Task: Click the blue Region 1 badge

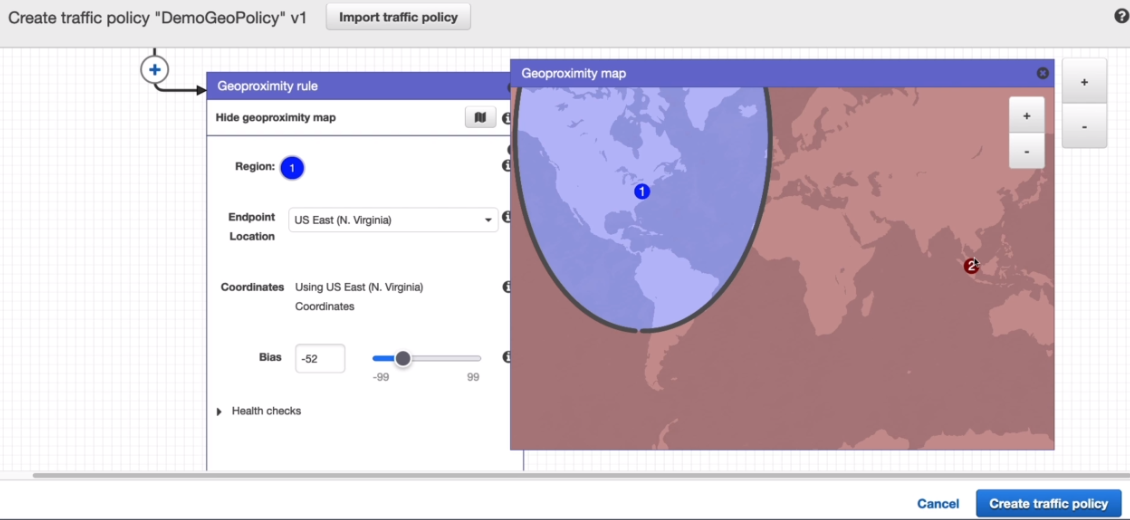Action: click(292, 168)
